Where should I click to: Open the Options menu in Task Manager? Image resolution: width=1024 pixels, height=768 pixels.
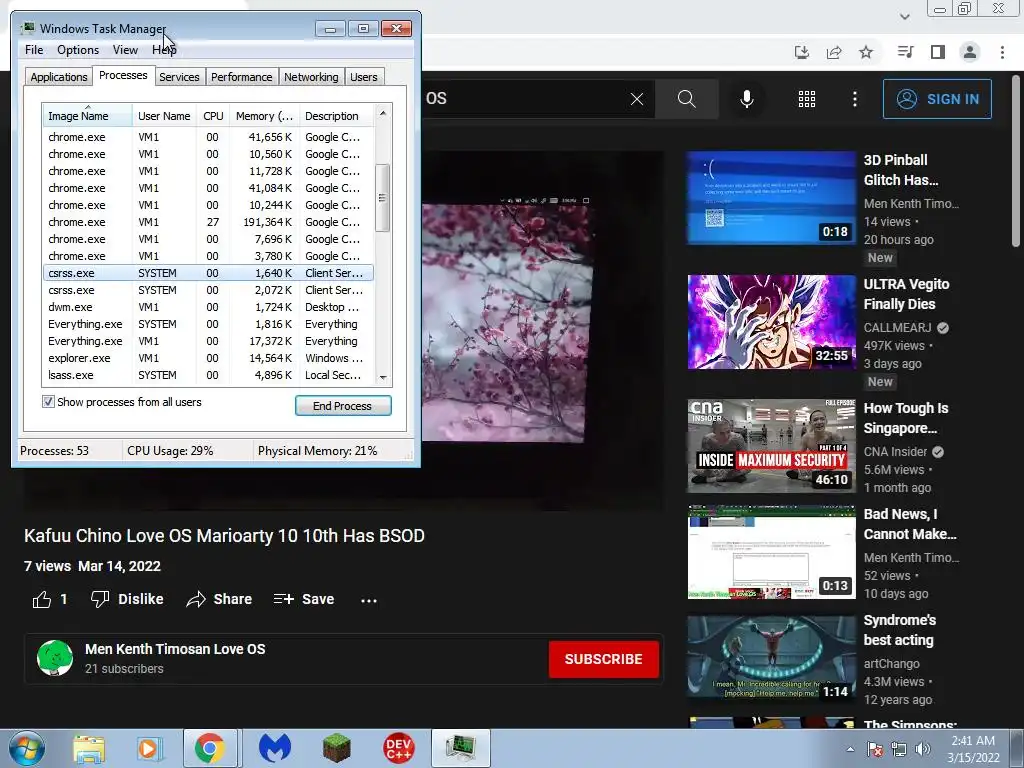(x=78, y=50)
